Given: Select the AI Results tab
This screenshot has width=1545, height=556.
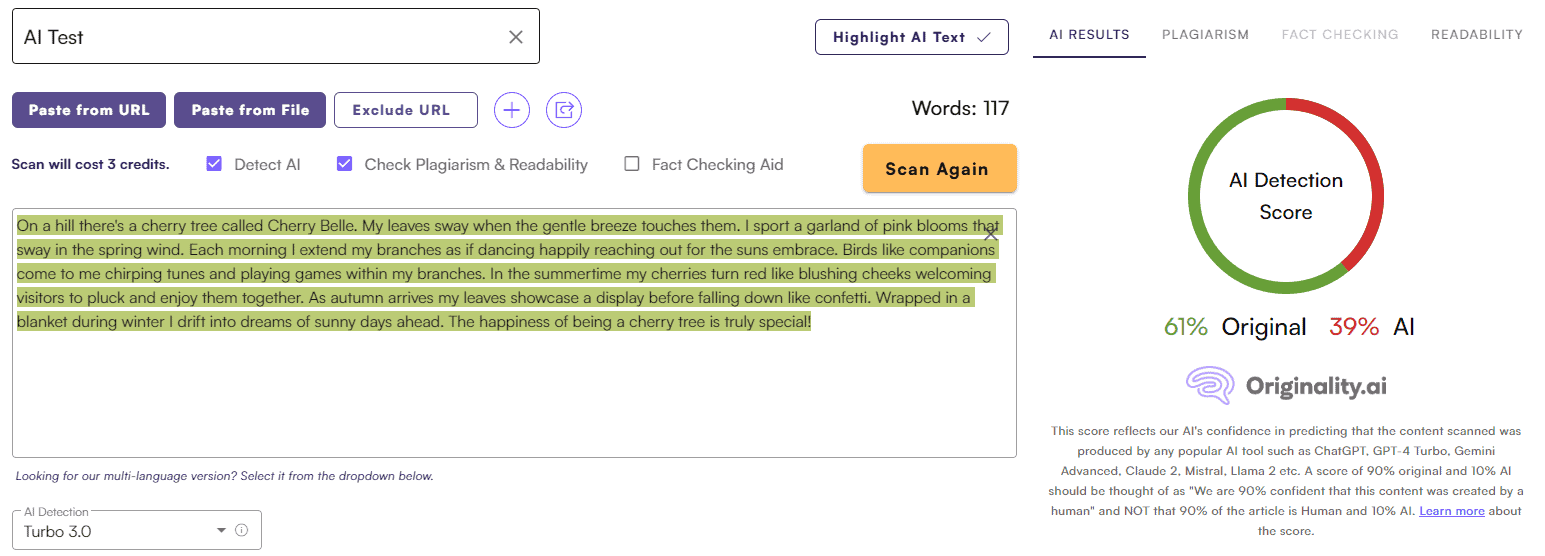Looking at the screenshot, I should (x=1089, y=34).
